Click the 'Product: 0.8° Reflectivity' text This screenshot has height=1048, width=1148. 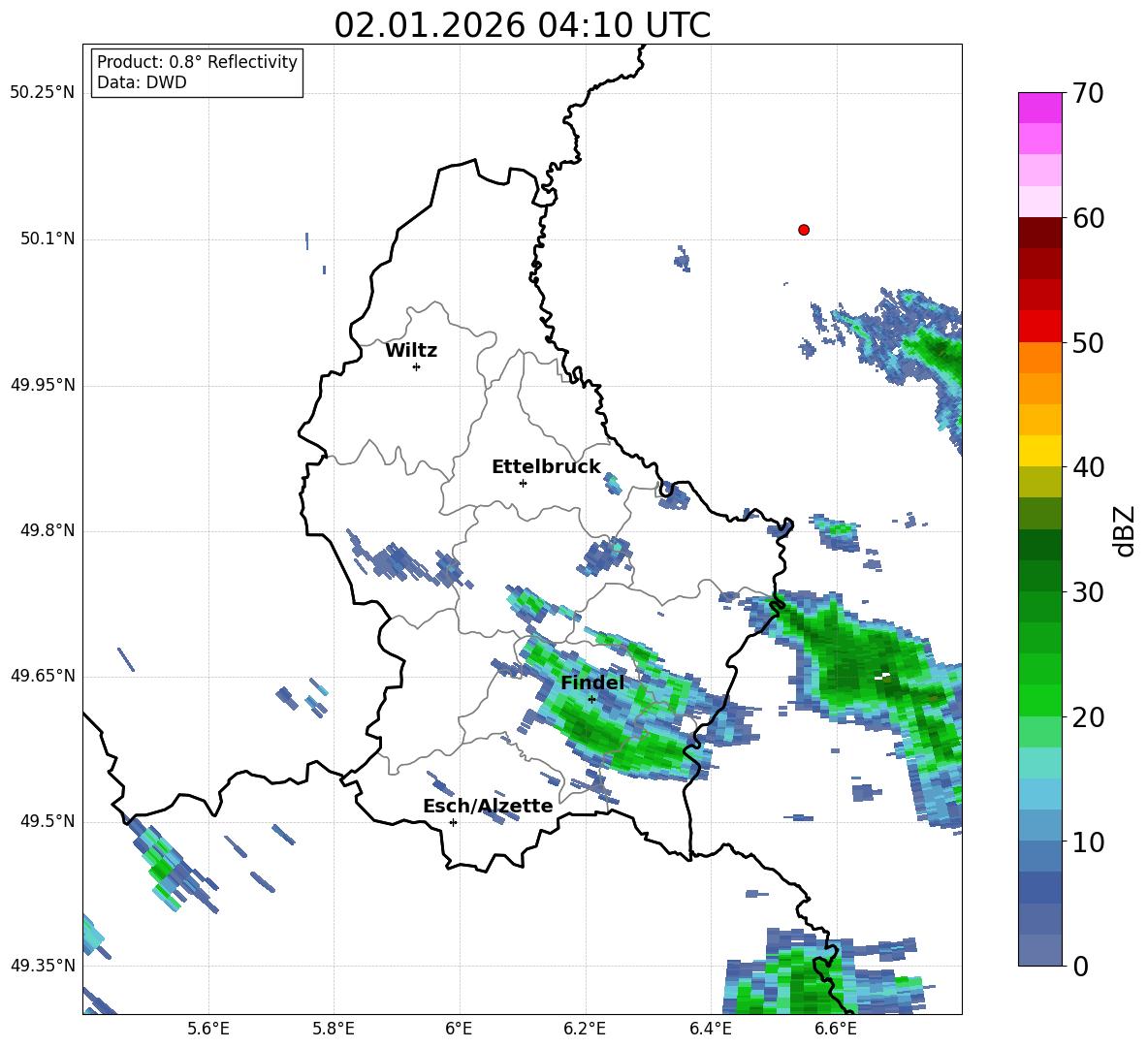[197, 62]
